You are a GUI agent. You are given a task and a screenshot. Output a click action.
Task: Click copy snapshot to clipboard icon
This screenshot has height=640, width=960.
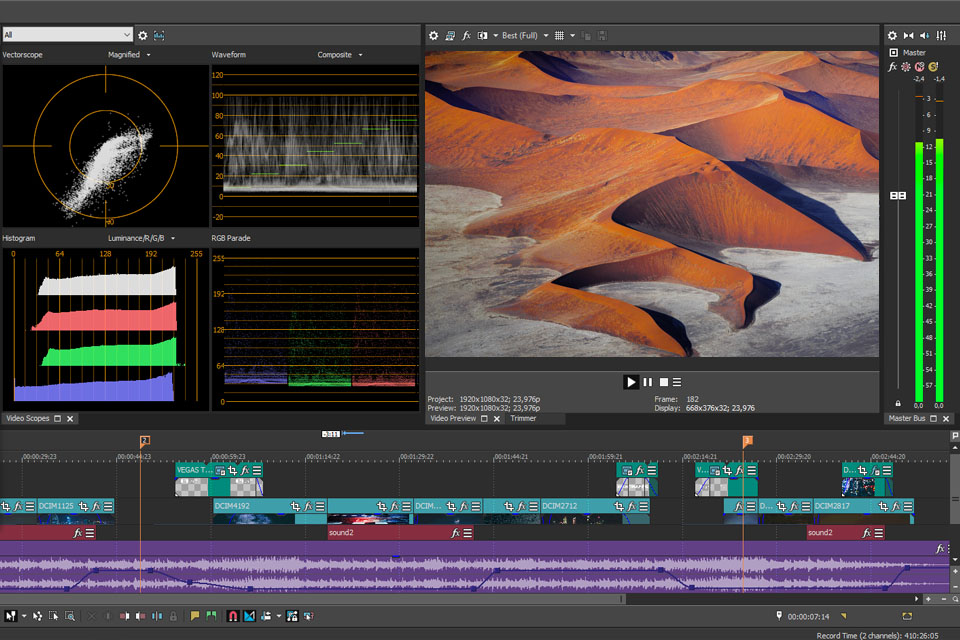point(586,36)
